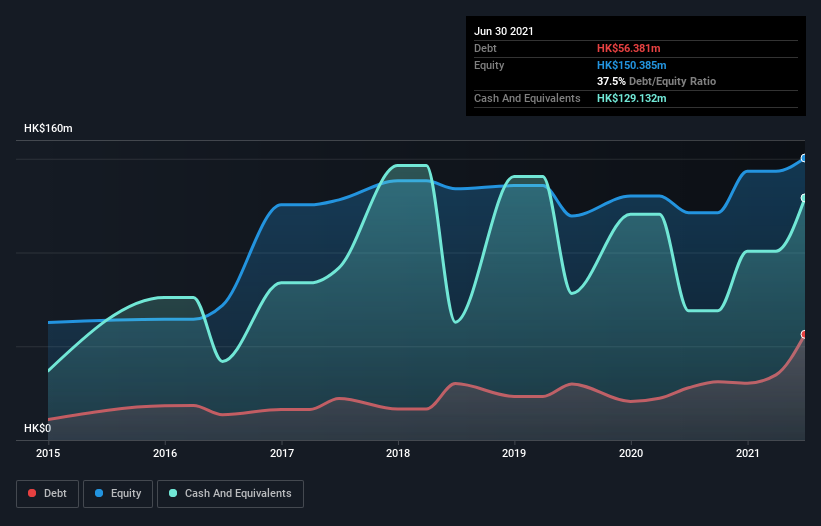The image size is (821, 526).
Task: Click the 2015 x-axis label
Action: point(48,453)
